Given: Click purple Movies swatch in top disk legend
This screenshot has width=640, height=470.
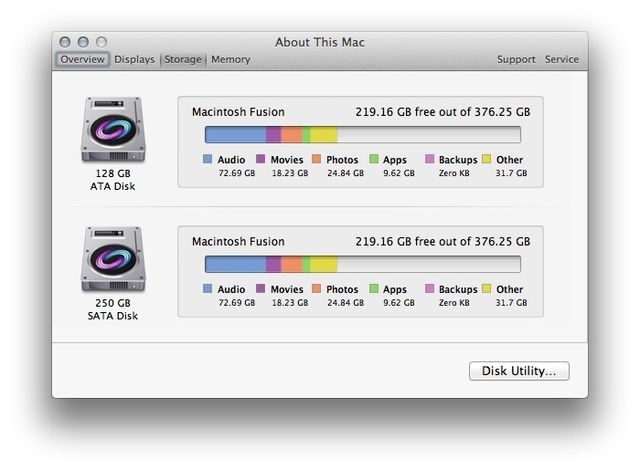Looking at the screenshot, I should [261, 160].
